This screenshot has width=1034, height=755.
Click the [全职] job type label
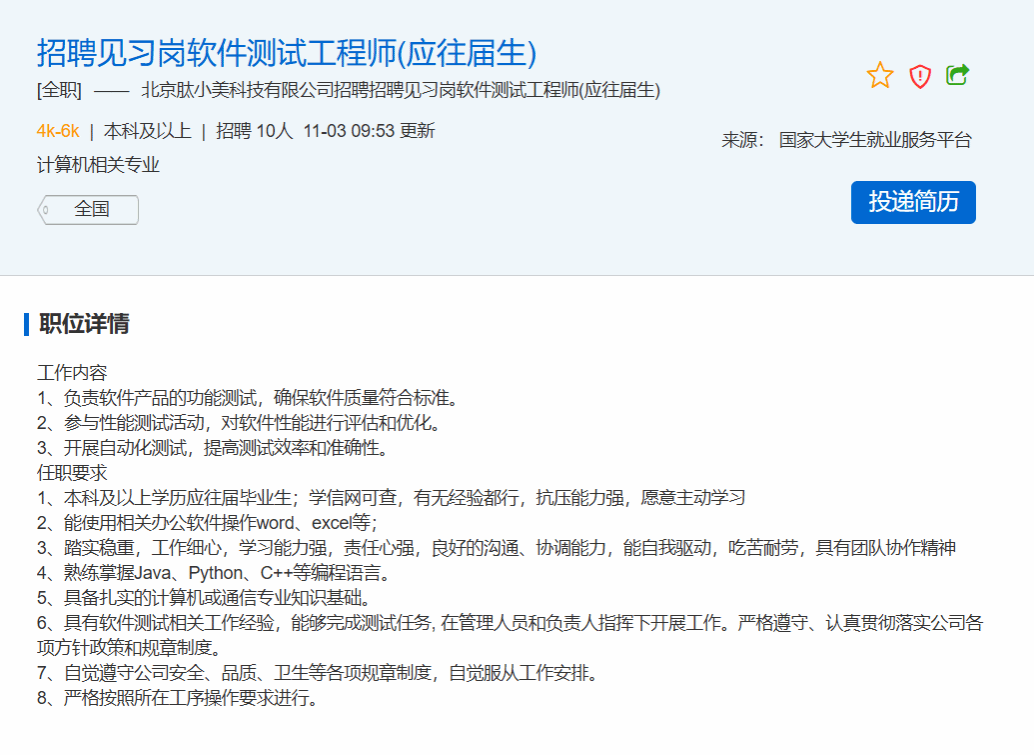[x=59, y=91]
